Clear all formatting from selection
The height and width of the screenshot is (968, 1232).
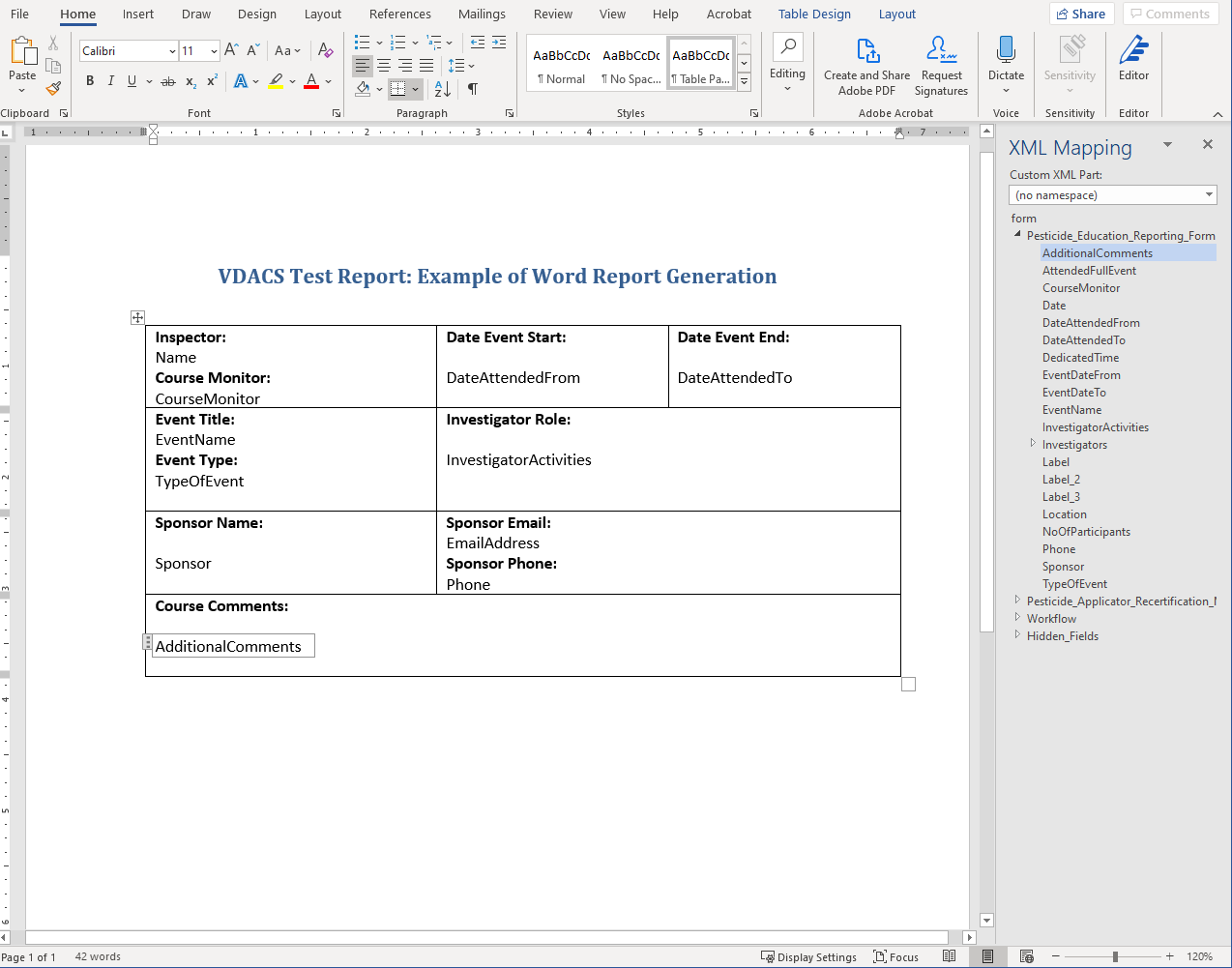tap(326, 50)
